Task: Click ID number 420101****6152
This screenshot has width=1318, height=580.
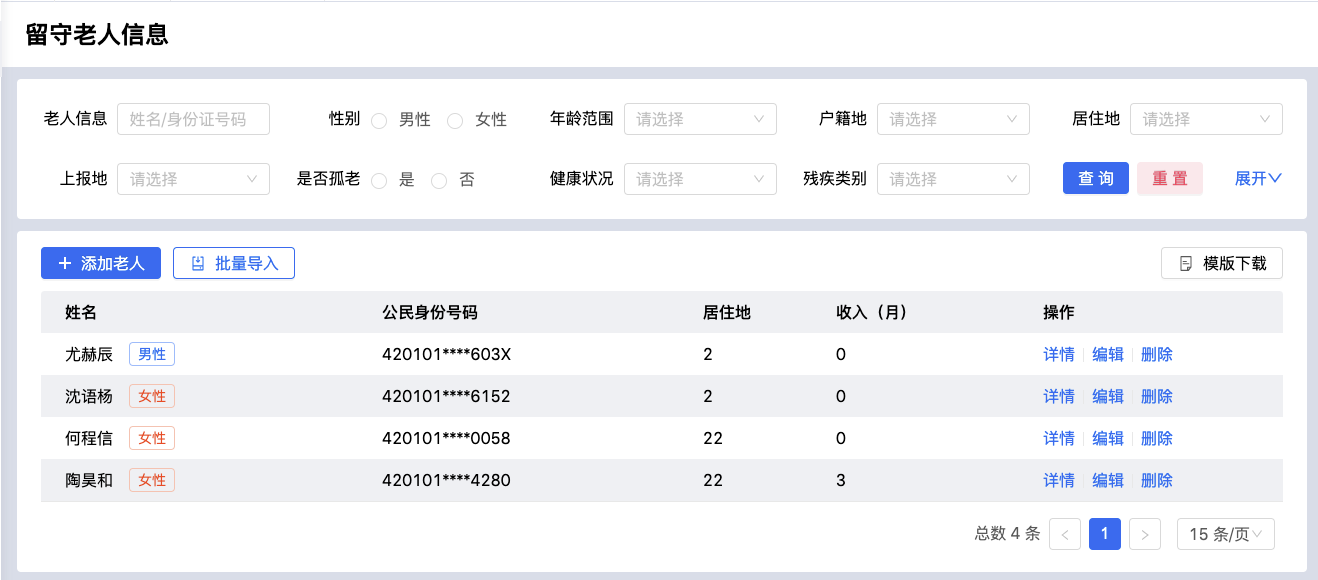Action: tap(446, 396)
